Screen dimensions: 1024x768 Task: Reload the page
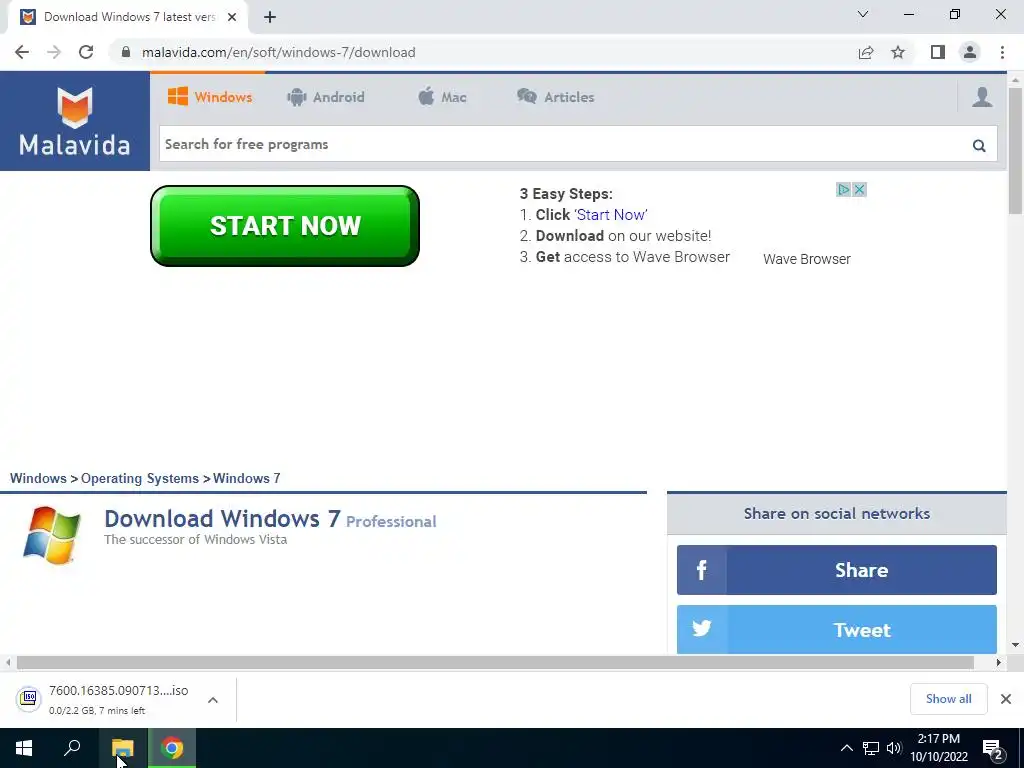click(x=86, y=52)
